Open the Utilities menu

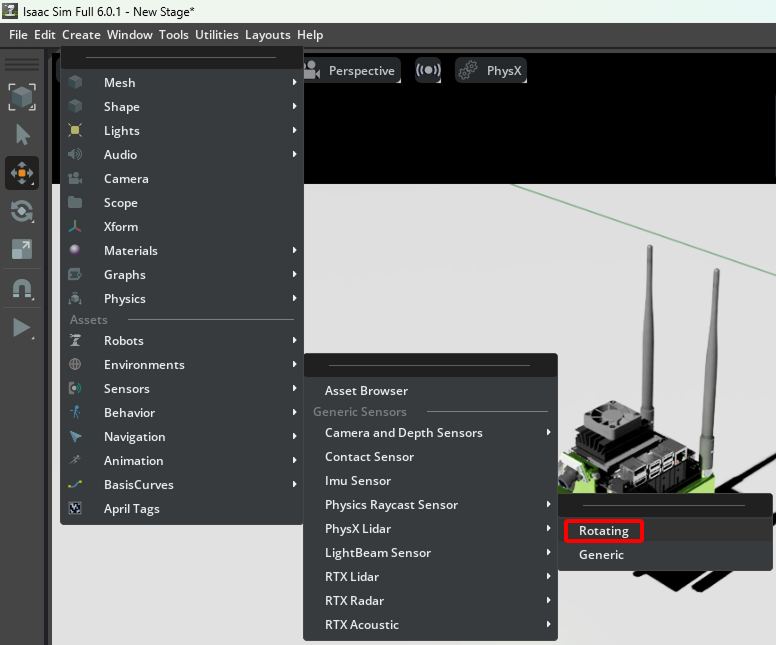pos(217,35)
